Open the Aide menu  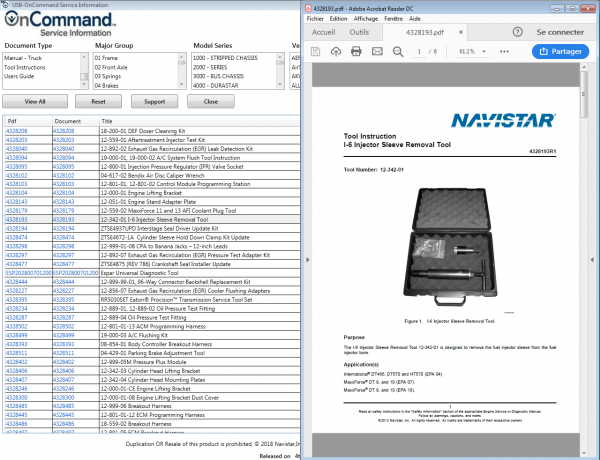[x=415, y=19]
